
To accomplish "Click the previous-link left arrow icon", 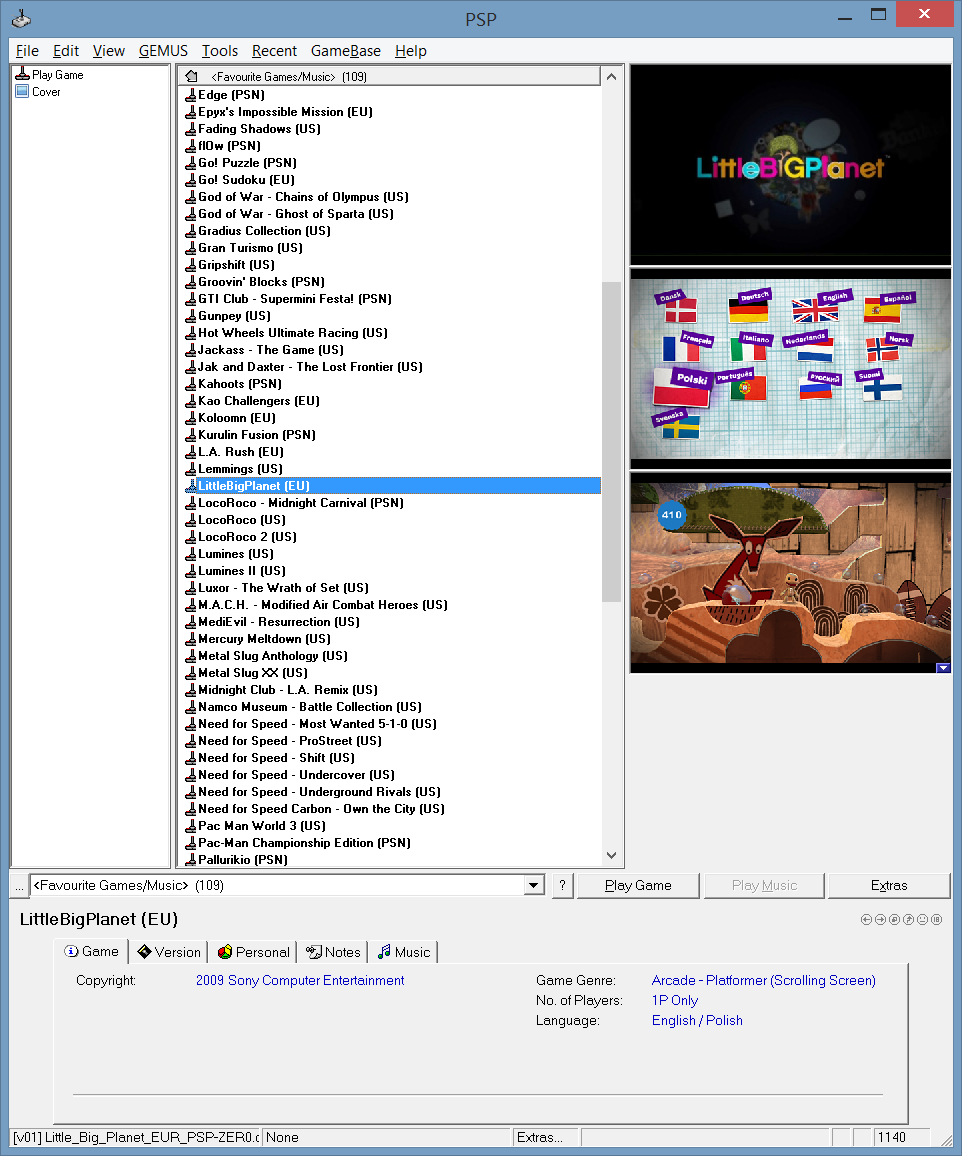I will (866, 919).
